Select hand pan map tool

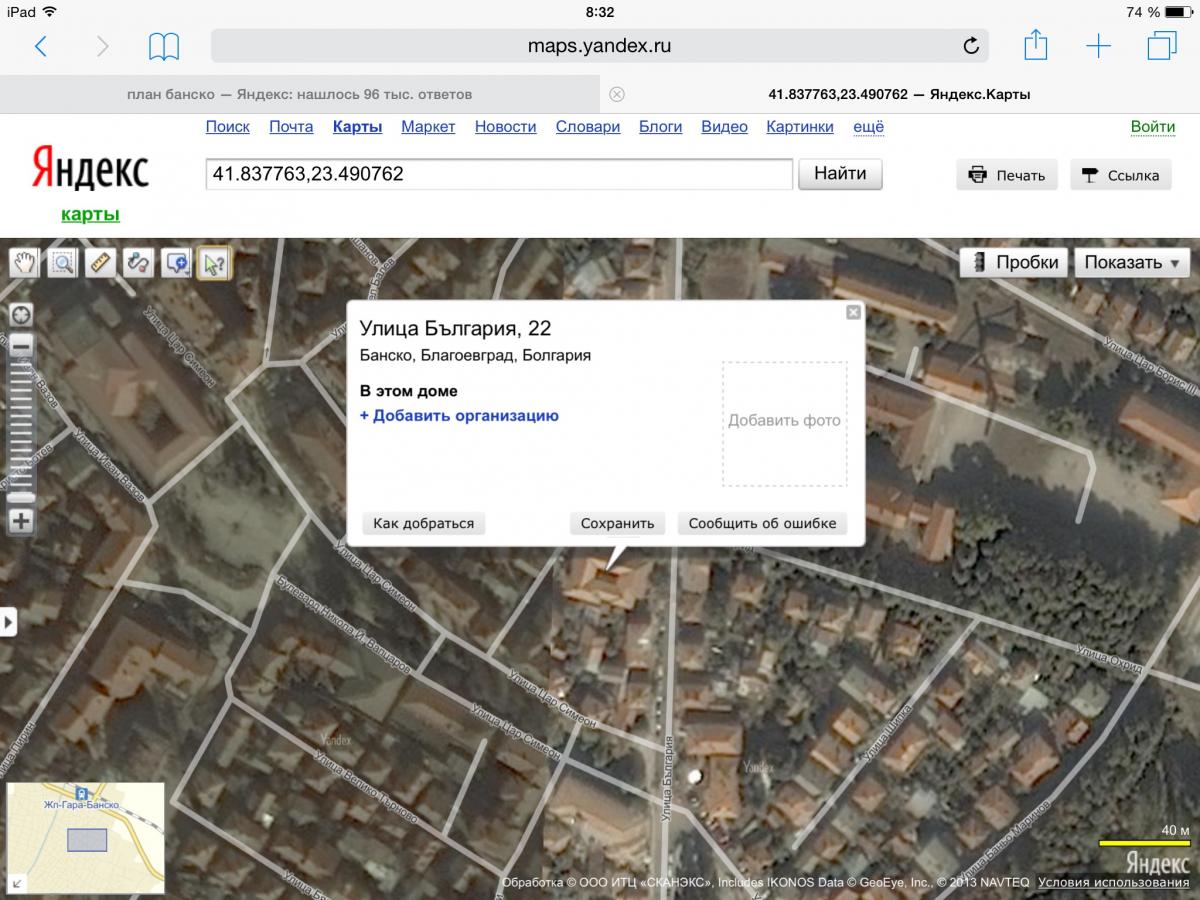(x=25, y=263)
